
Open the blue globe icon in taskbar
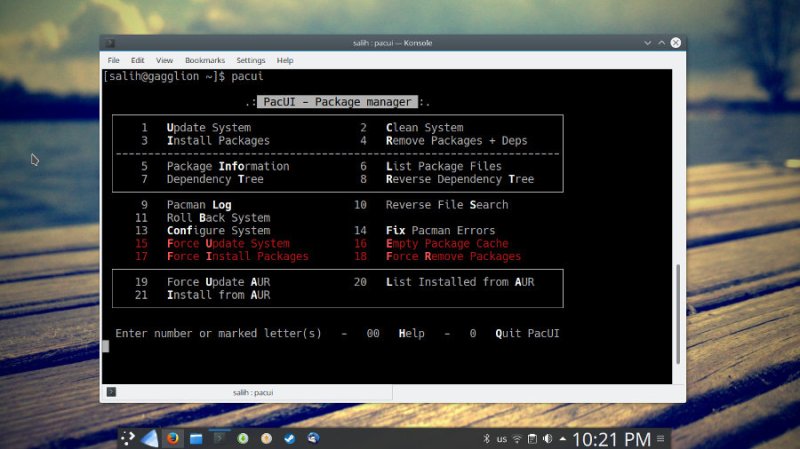(313, 438)
